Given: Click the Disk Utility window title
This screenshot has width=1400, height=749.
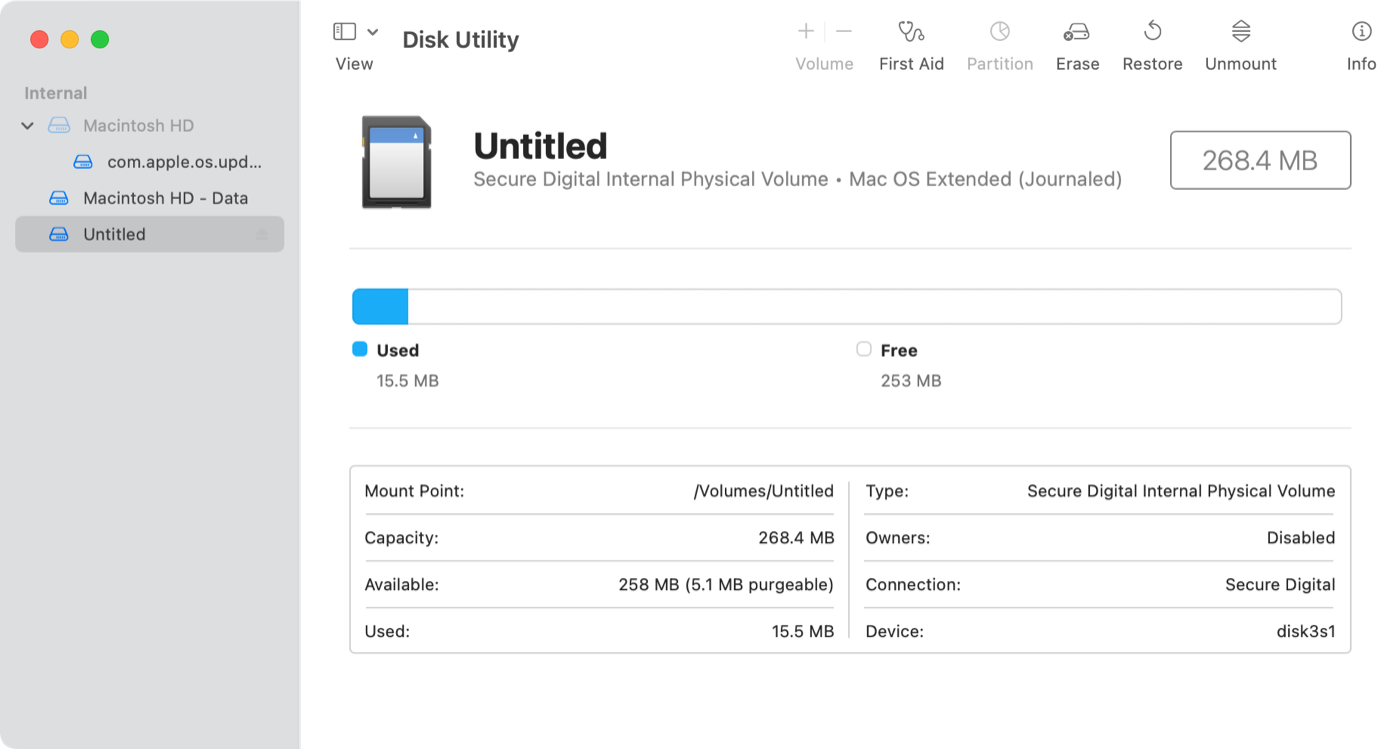Looking at the screenshot, I should click(461, 40).
